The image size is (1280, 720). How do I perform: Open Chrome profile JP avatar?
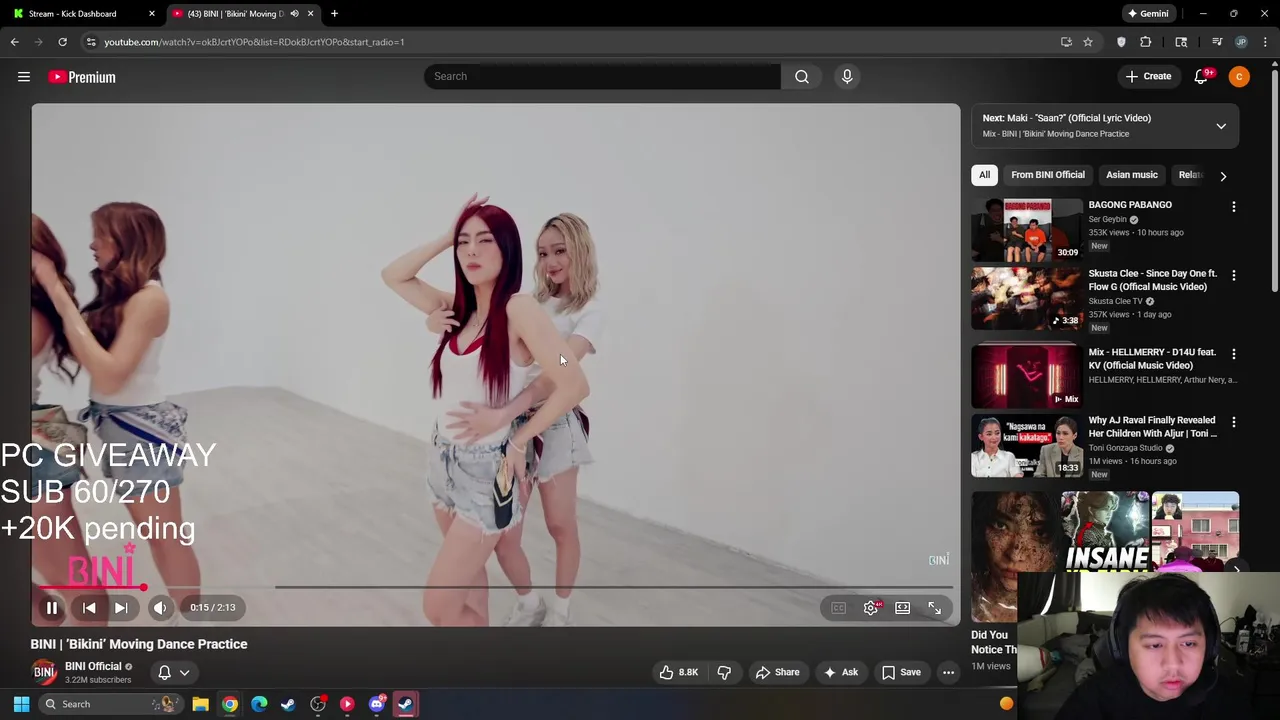pyautogui.click(x=1241, y=42)
